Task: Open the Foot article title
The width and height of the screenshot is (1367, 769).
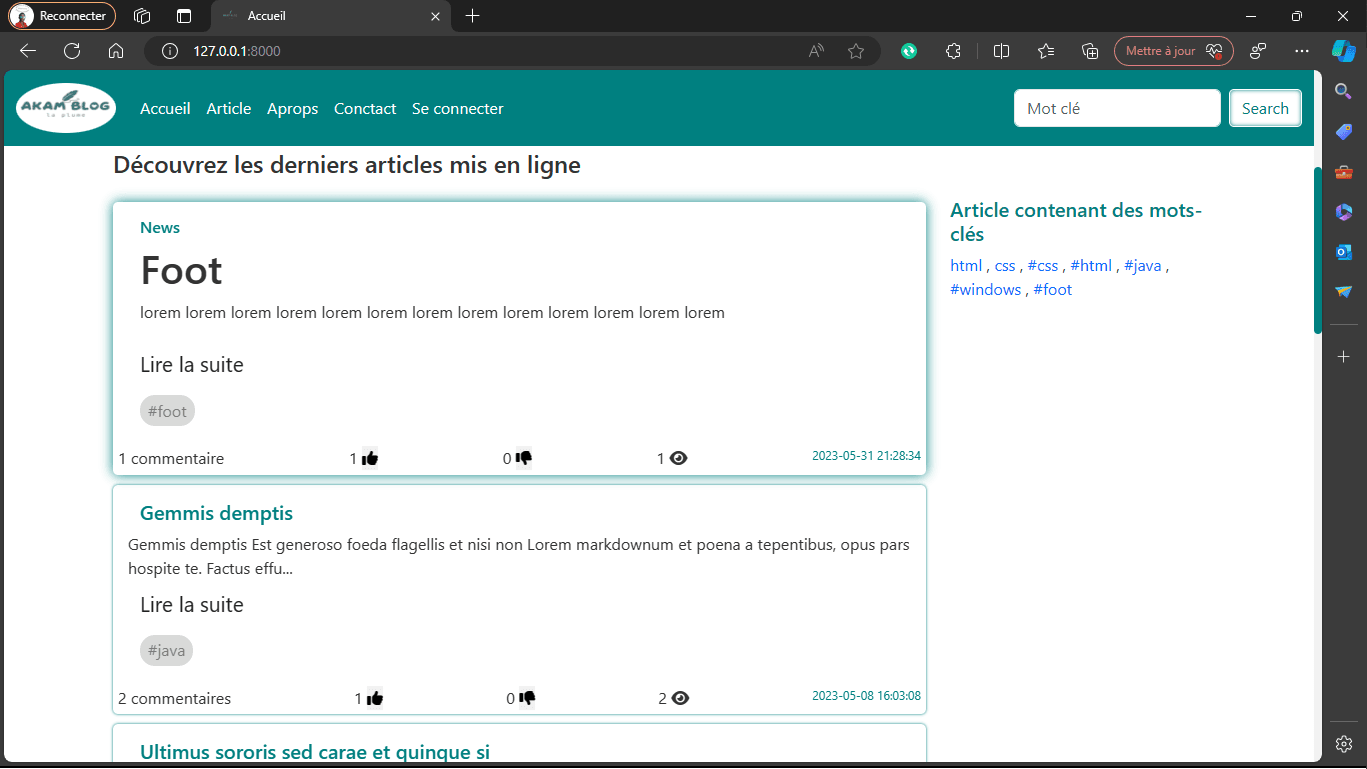Action: tap(181, 270)
